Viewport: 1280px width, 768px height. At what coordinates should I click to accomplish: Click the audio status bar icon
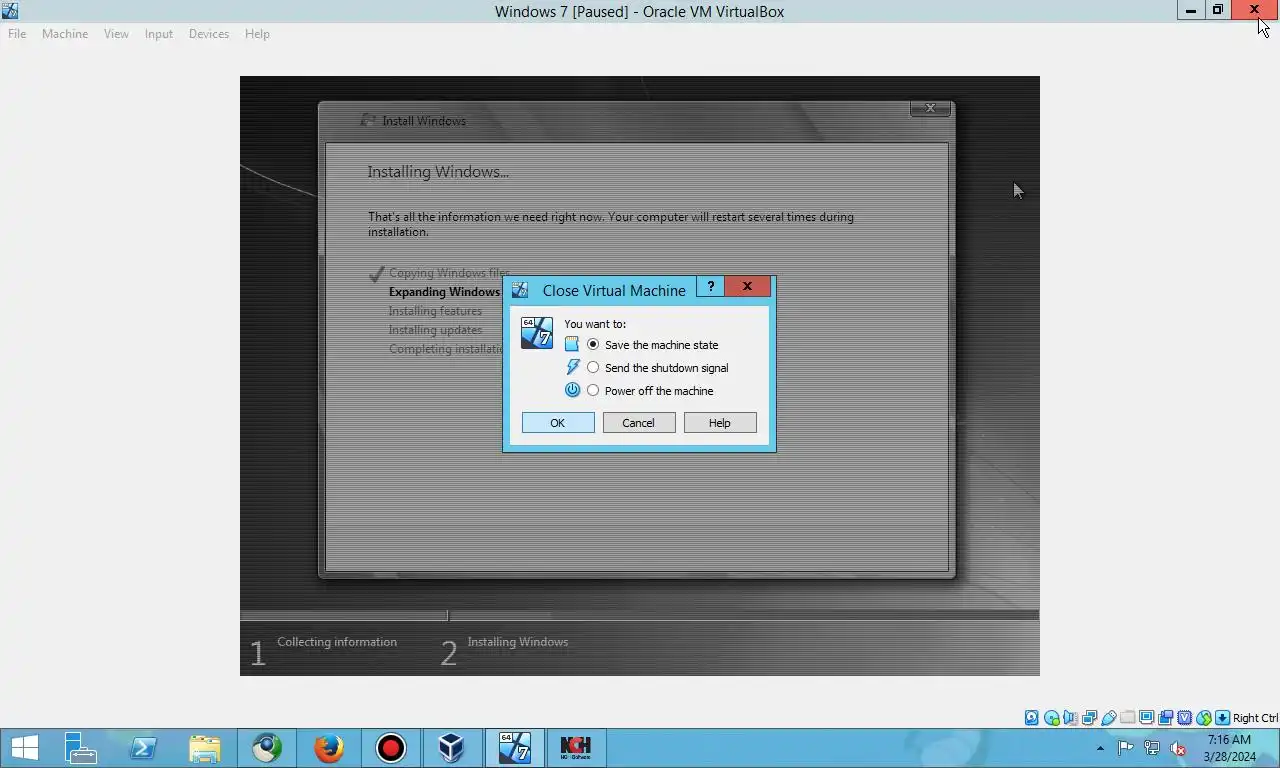tap(1070, 718)
